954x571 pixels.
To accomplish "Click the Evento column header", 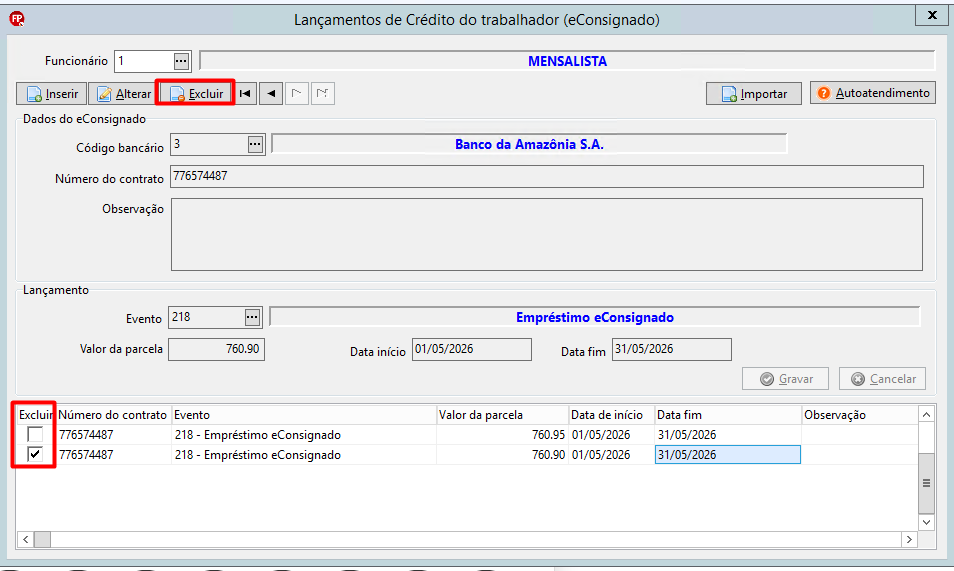I will (304, 415).
